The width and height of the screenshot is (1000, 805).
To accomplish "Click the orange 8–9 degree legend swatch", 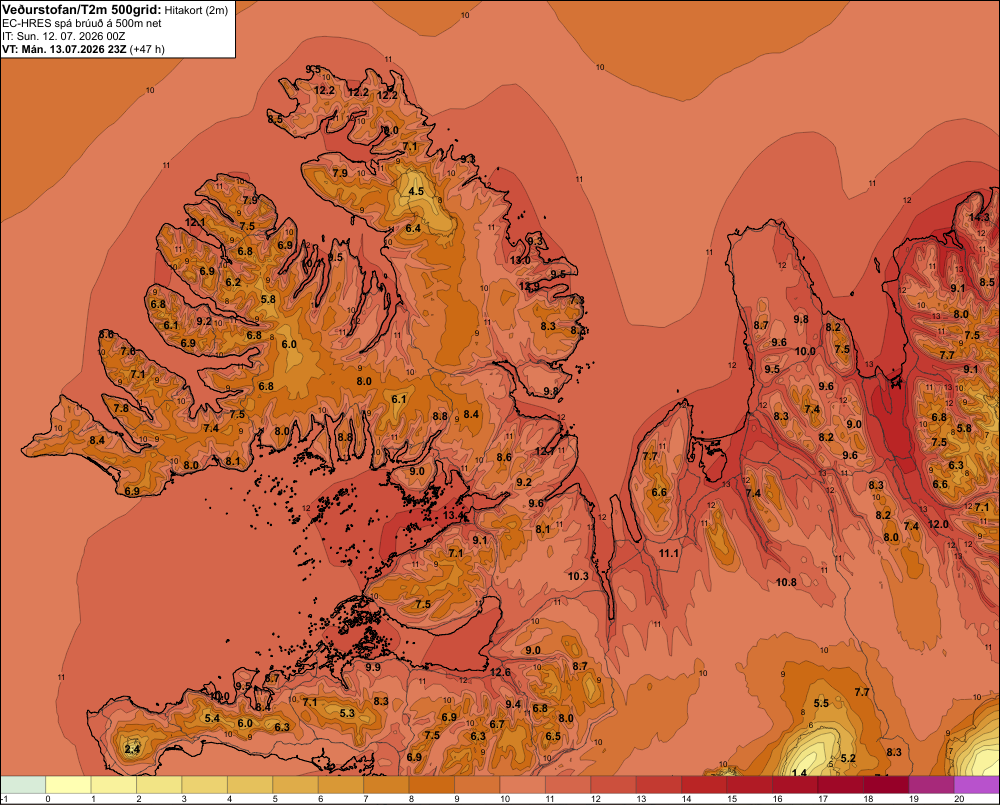I will coord(432,785).
